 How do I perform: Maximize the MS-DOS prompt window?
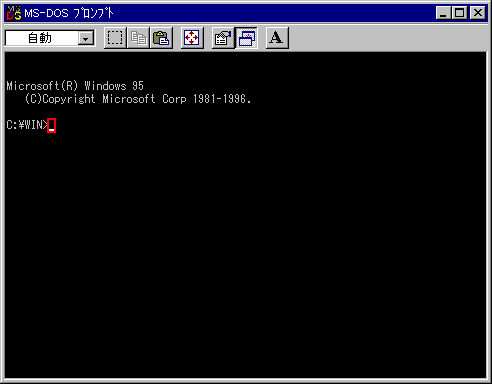point(459,13)
